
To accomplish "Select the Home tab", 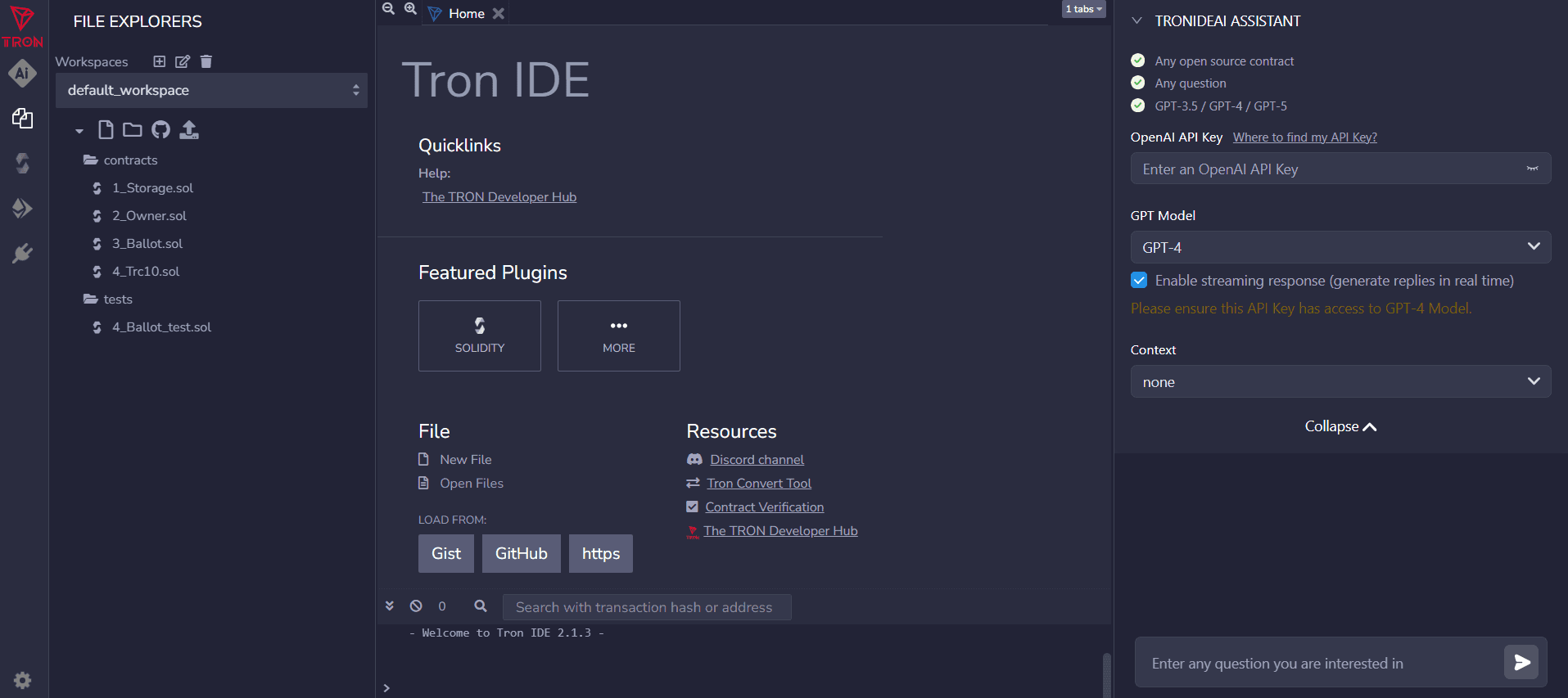I will [x=467, y=13].
